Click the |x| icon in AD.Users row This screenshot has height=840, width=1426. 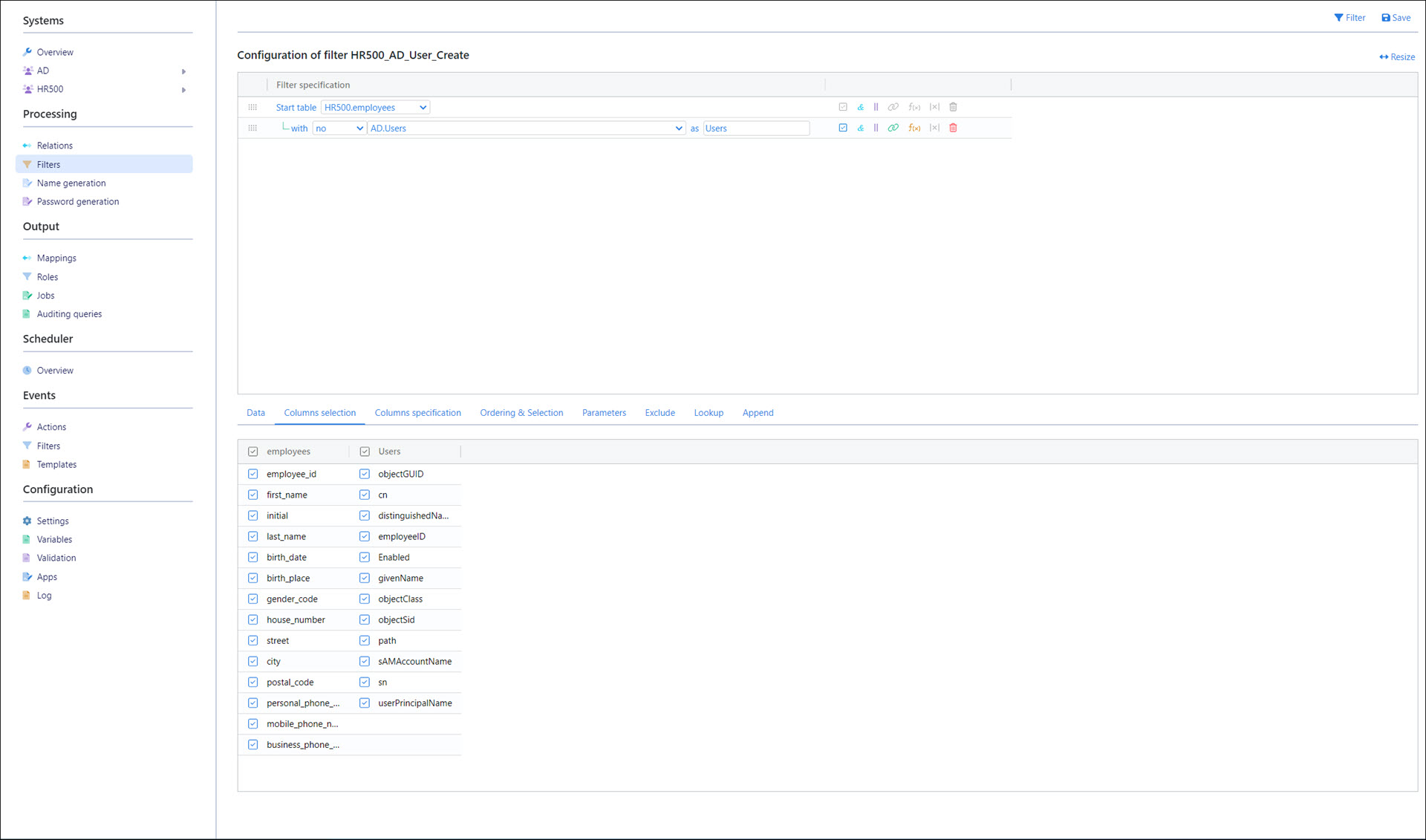pos(934,128)
